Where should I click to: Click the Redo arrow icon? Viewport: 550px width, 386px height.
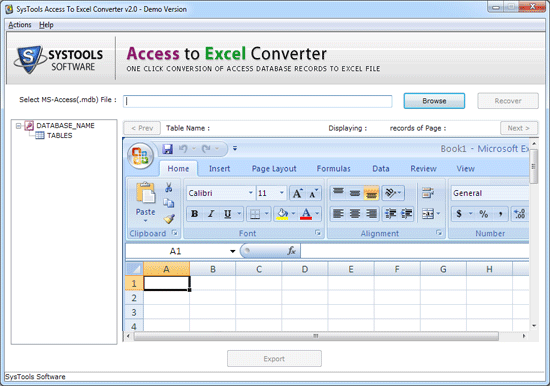click(206, 149)
